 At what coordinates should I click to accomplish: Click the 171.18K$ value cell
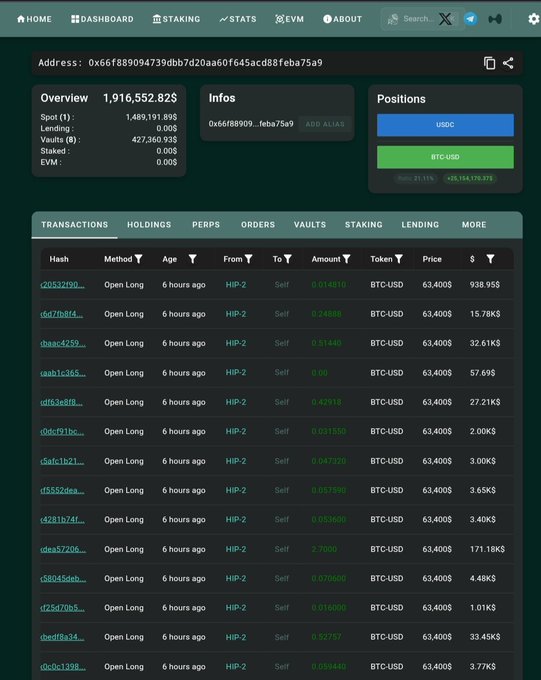pyautogui.click(x=487, y=549)
